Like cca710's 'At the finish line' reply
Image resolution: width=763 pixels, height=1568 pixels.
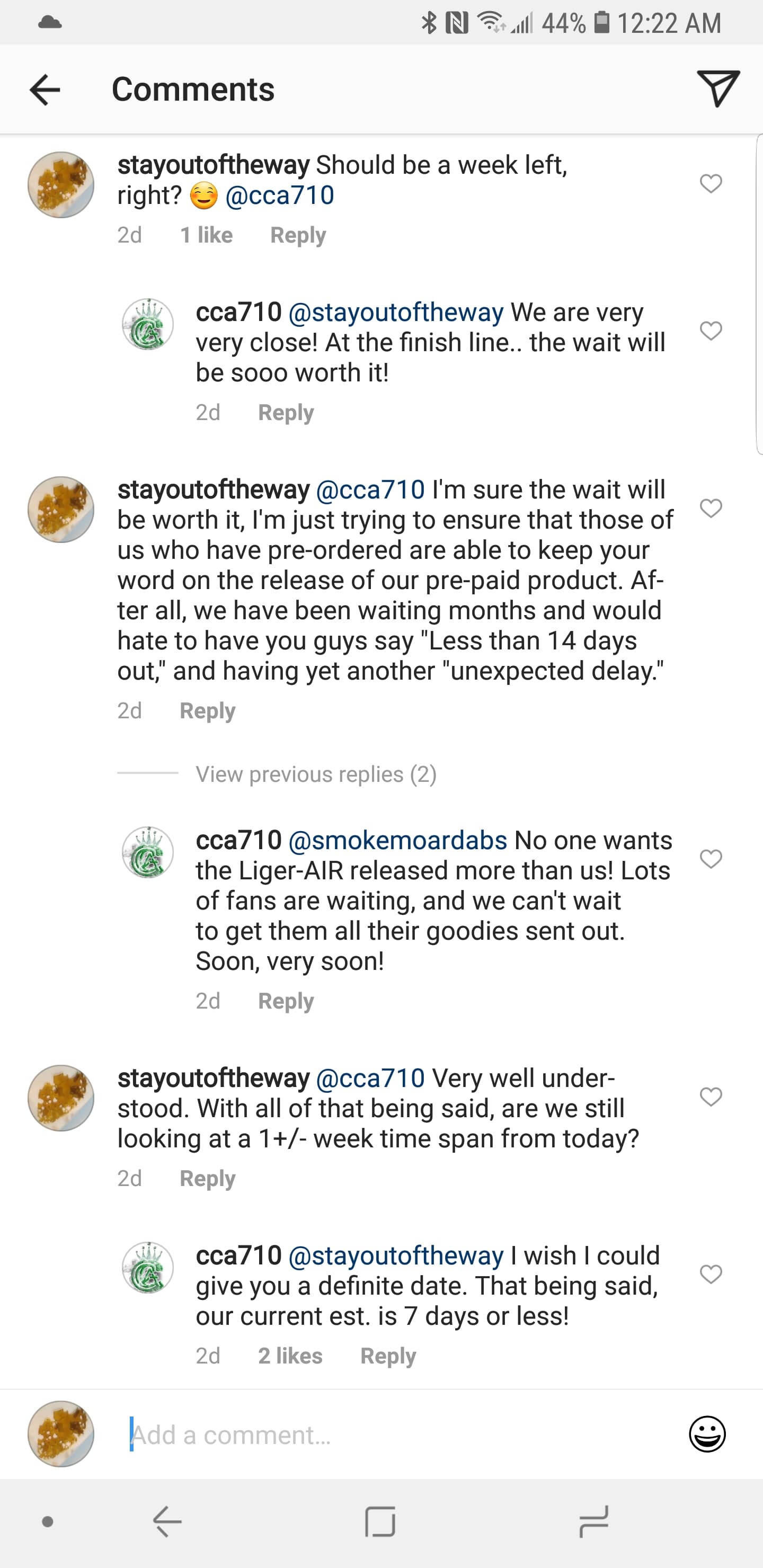click(711, 331)
